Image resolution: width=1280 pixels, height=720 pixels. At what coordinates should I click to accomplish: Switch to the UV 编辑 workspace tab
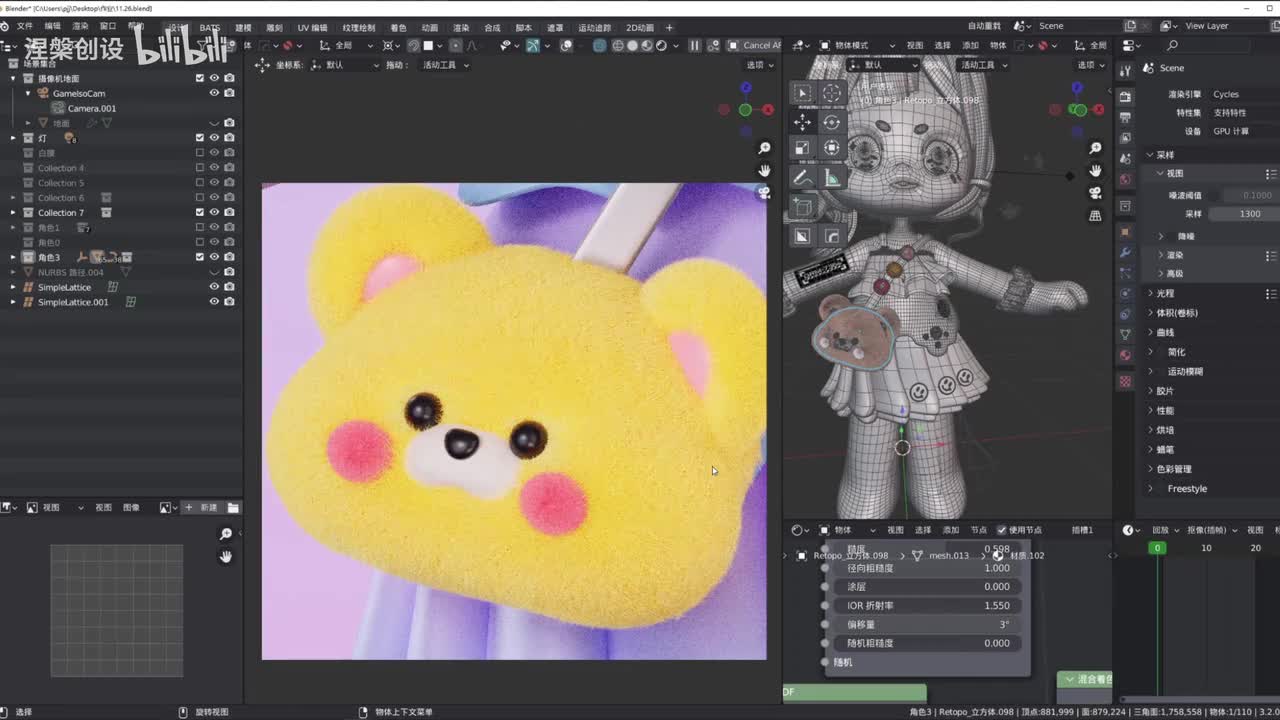(312, 27)
